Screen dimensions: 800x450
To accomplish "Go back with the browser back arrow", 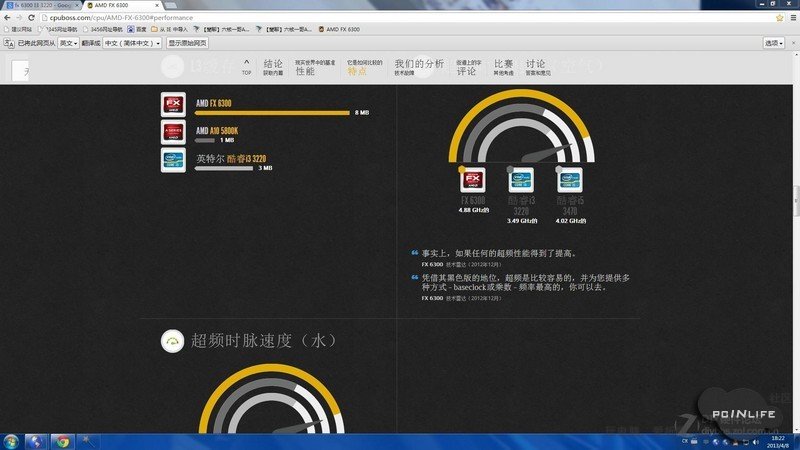I will pos(7,17).
